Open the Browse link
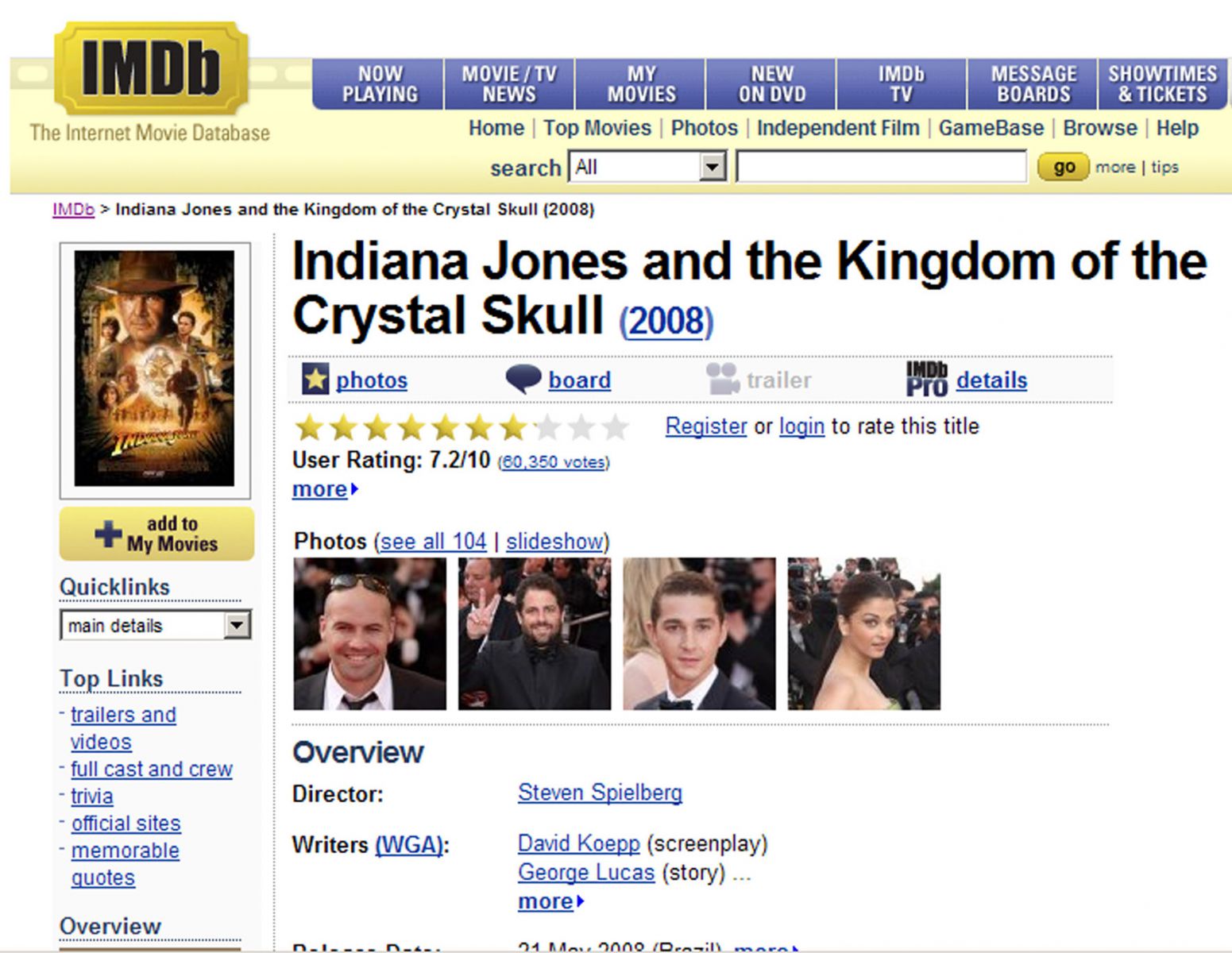Image resolution: width=1232 pixels, height=953 pixels. (1100, 128)
